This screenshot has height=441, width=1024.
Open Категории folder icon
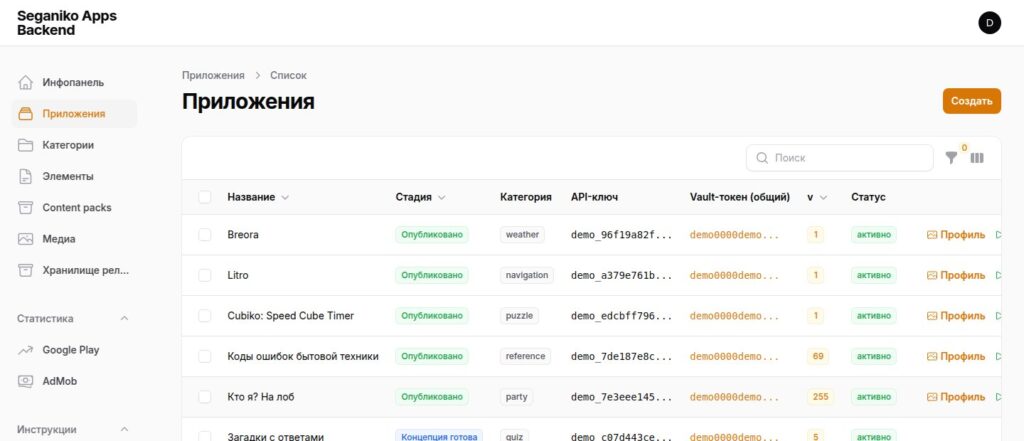tap(25, 145)
